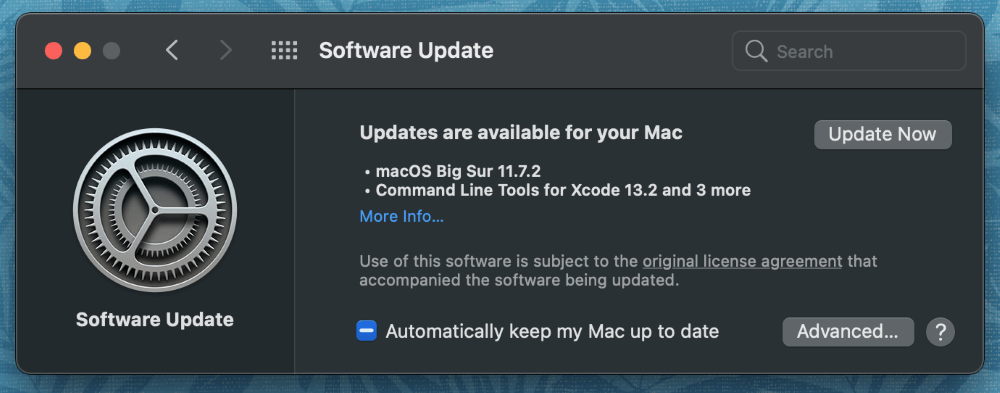Open the original license agreement link
Image resolution: width=1000 pixels, height=393 pixels.
[742, 262]
